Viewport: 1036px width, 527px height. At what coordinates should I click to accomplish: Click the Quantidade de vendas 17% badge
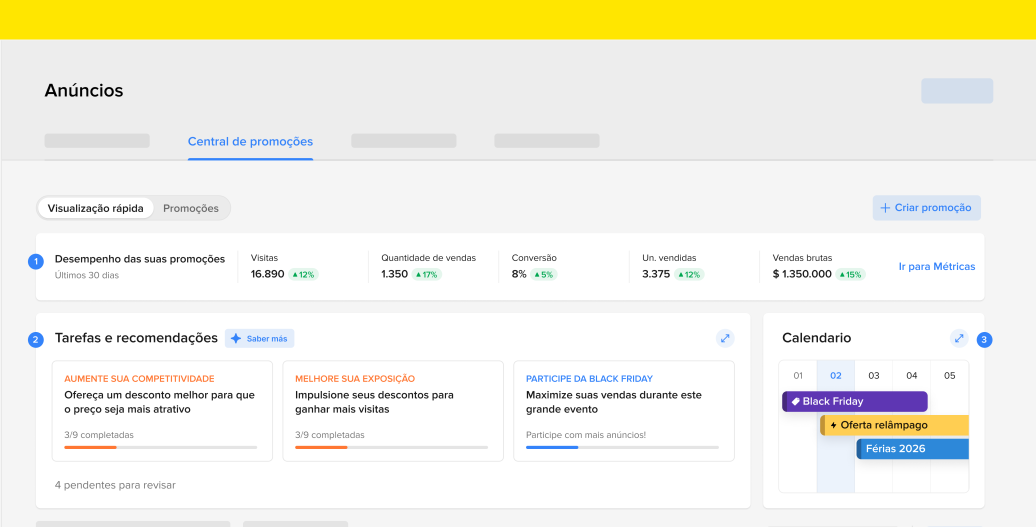427,274
